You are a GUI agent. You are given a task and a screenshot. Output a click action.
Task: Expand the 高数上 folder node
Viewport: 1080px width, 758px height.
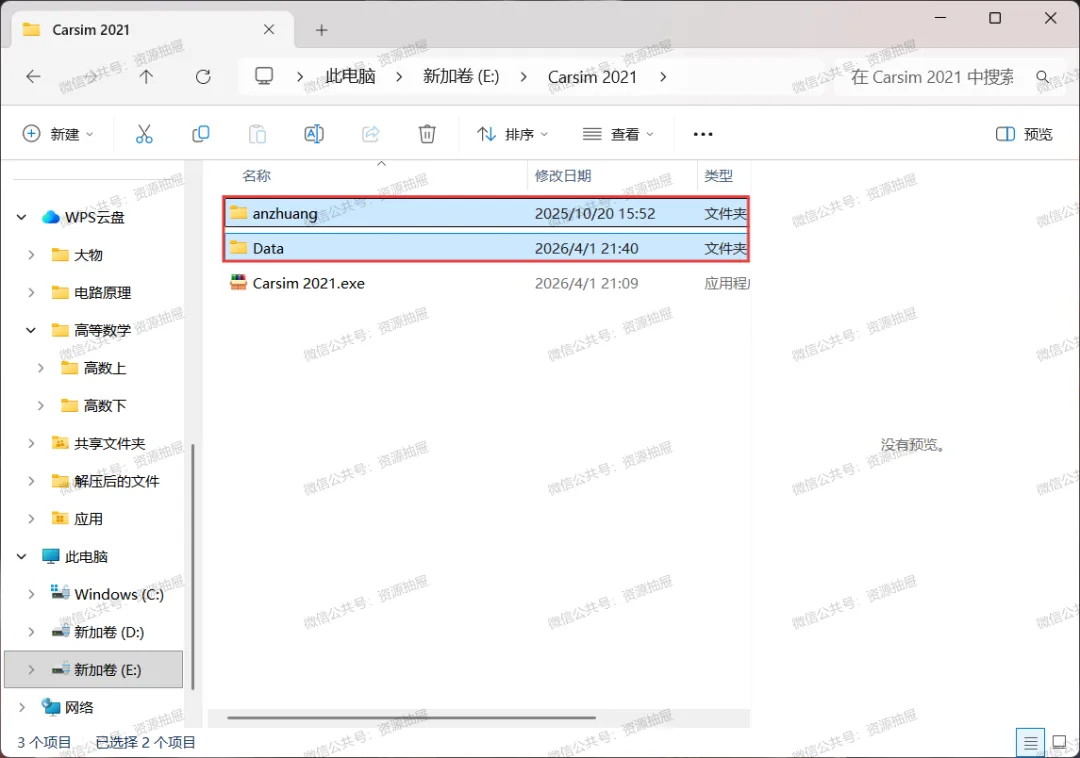(41, 368)
